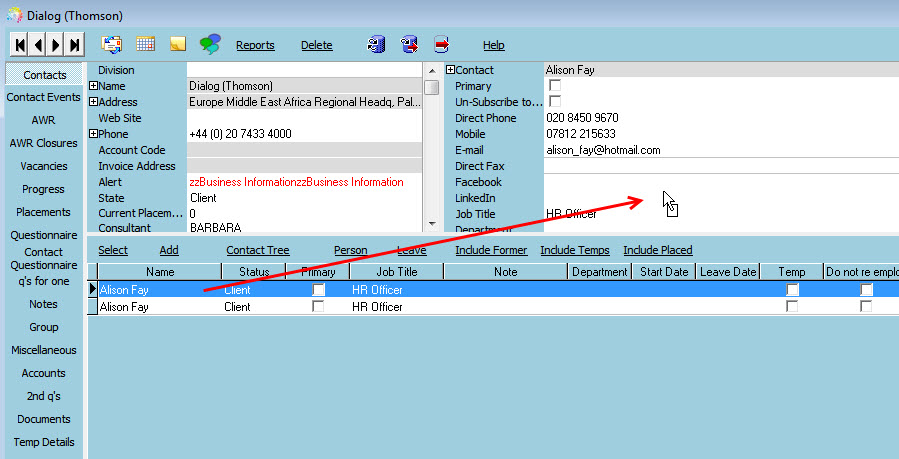Open the AWR Closures tab
The width and height of the screenshot is (899, 459).
44,143
